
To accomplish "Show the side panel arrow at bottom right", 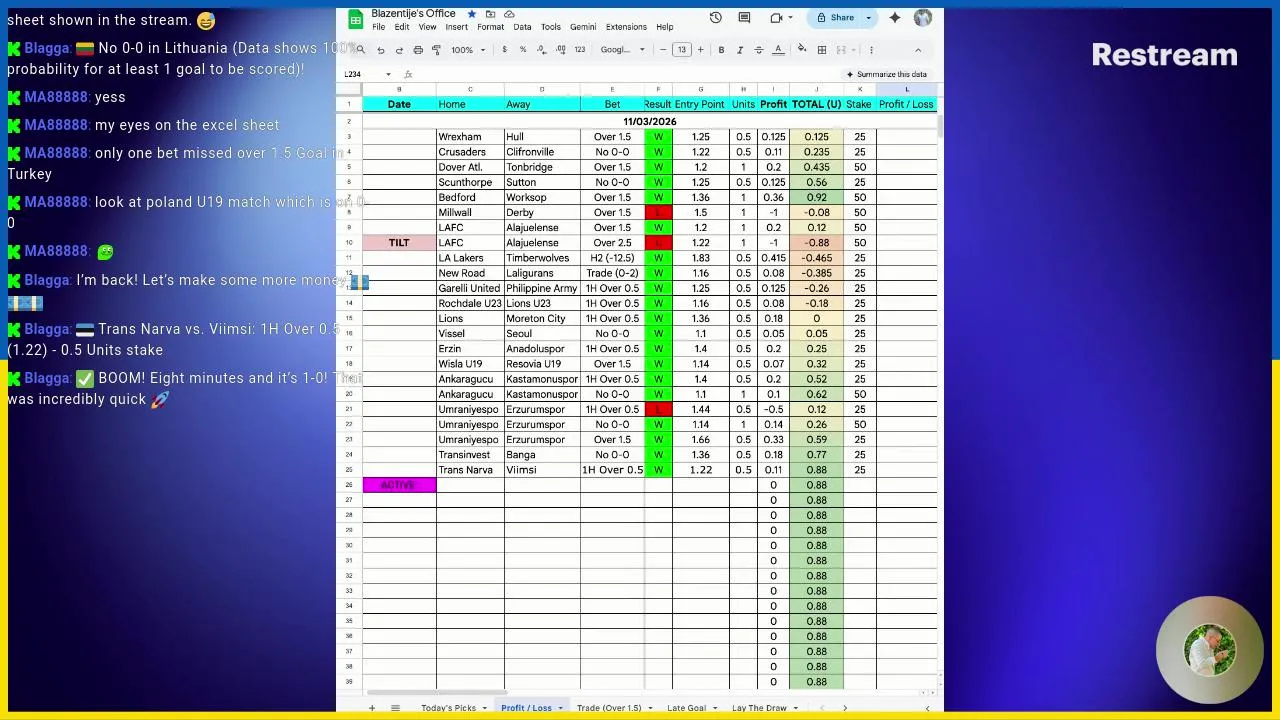I will click(927, 708).
